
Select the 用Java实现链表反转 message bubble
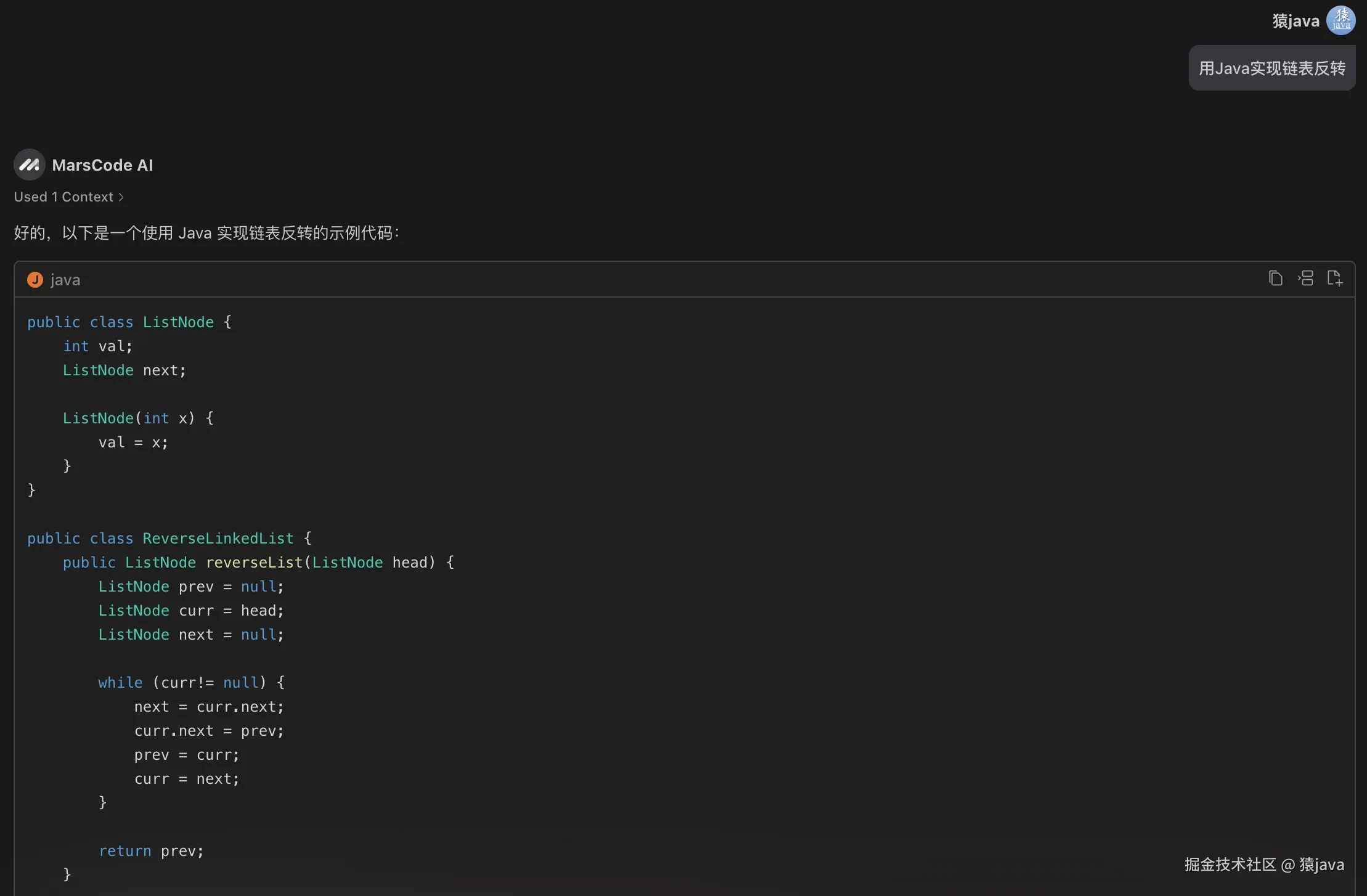point(1271,68)
